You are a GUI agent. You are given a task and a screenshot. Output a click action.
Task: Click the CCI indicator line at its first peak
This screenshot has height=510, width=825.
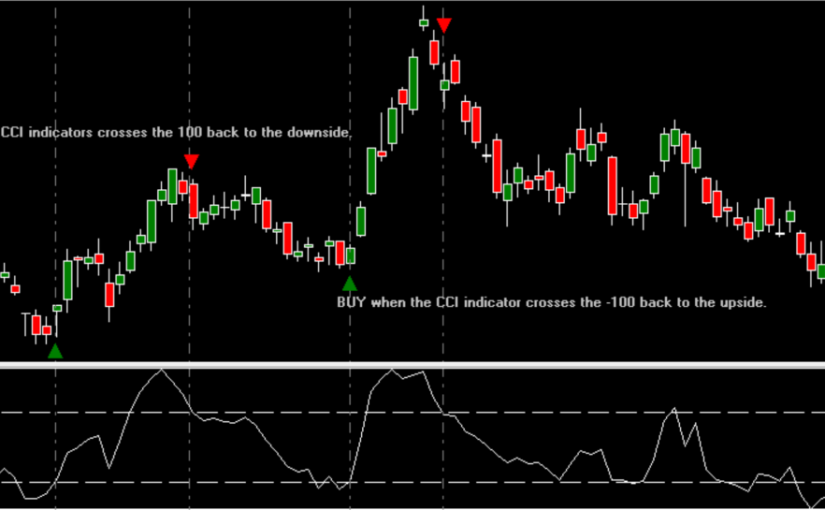(x=161, y=371)
